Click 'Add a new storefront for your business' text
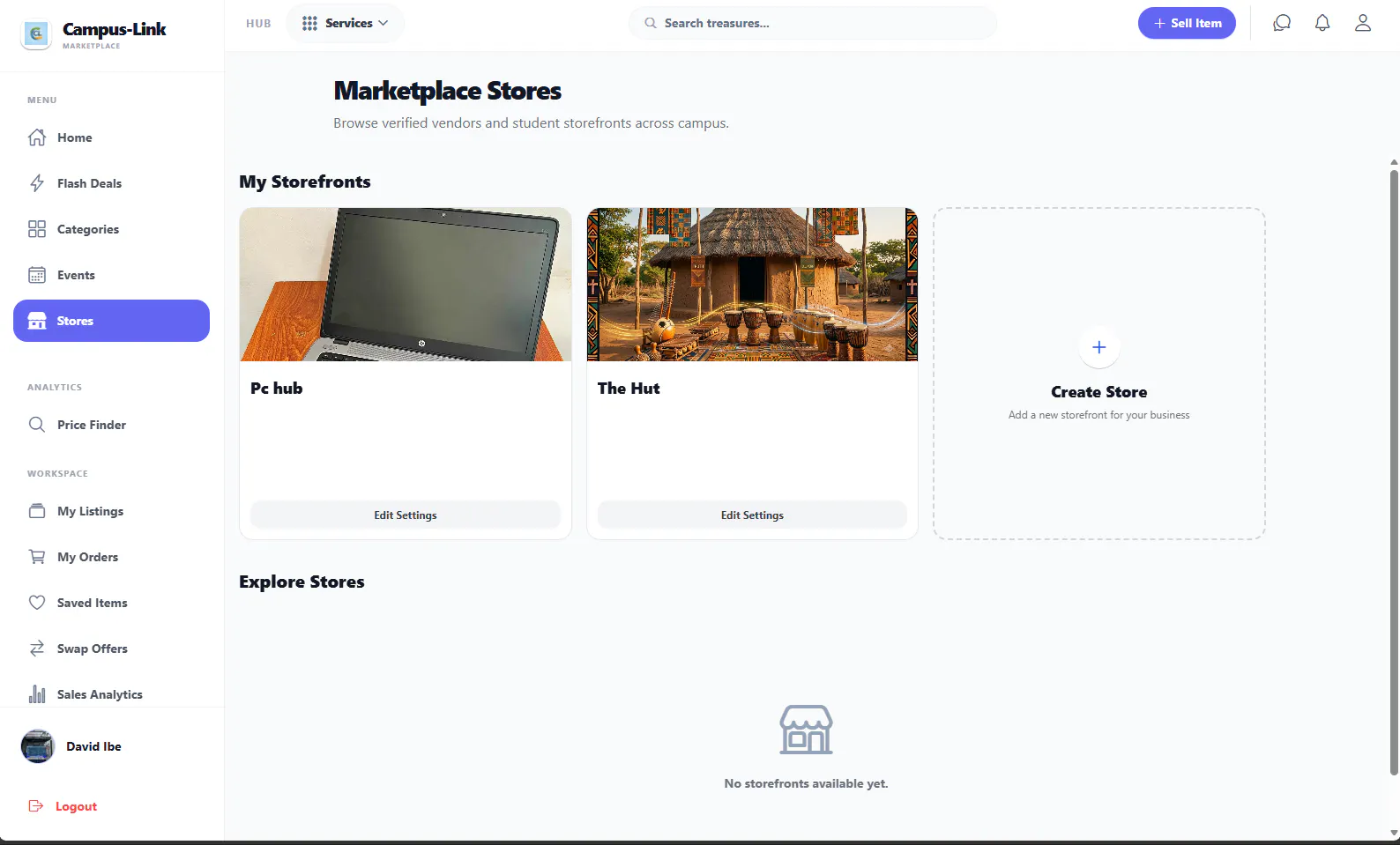The image size is (1400, 845). (x=1099, y=415)
